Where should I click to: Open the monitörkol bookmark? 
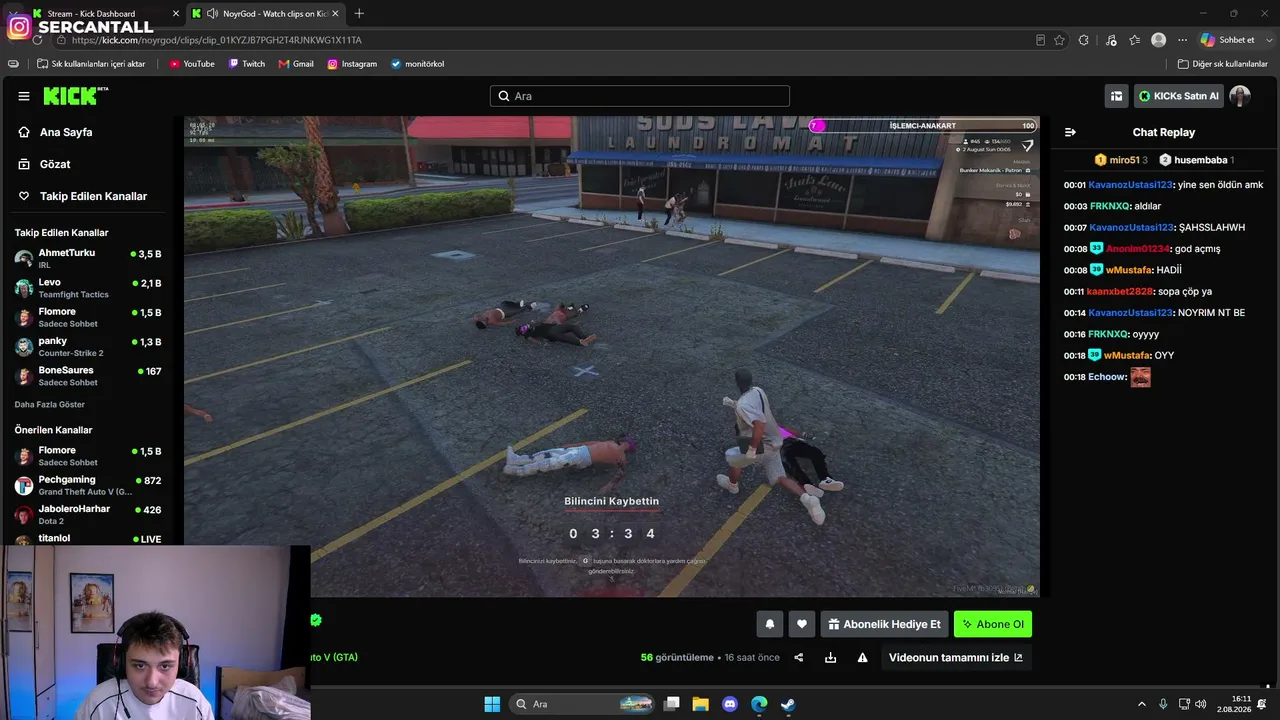point(417,64)
